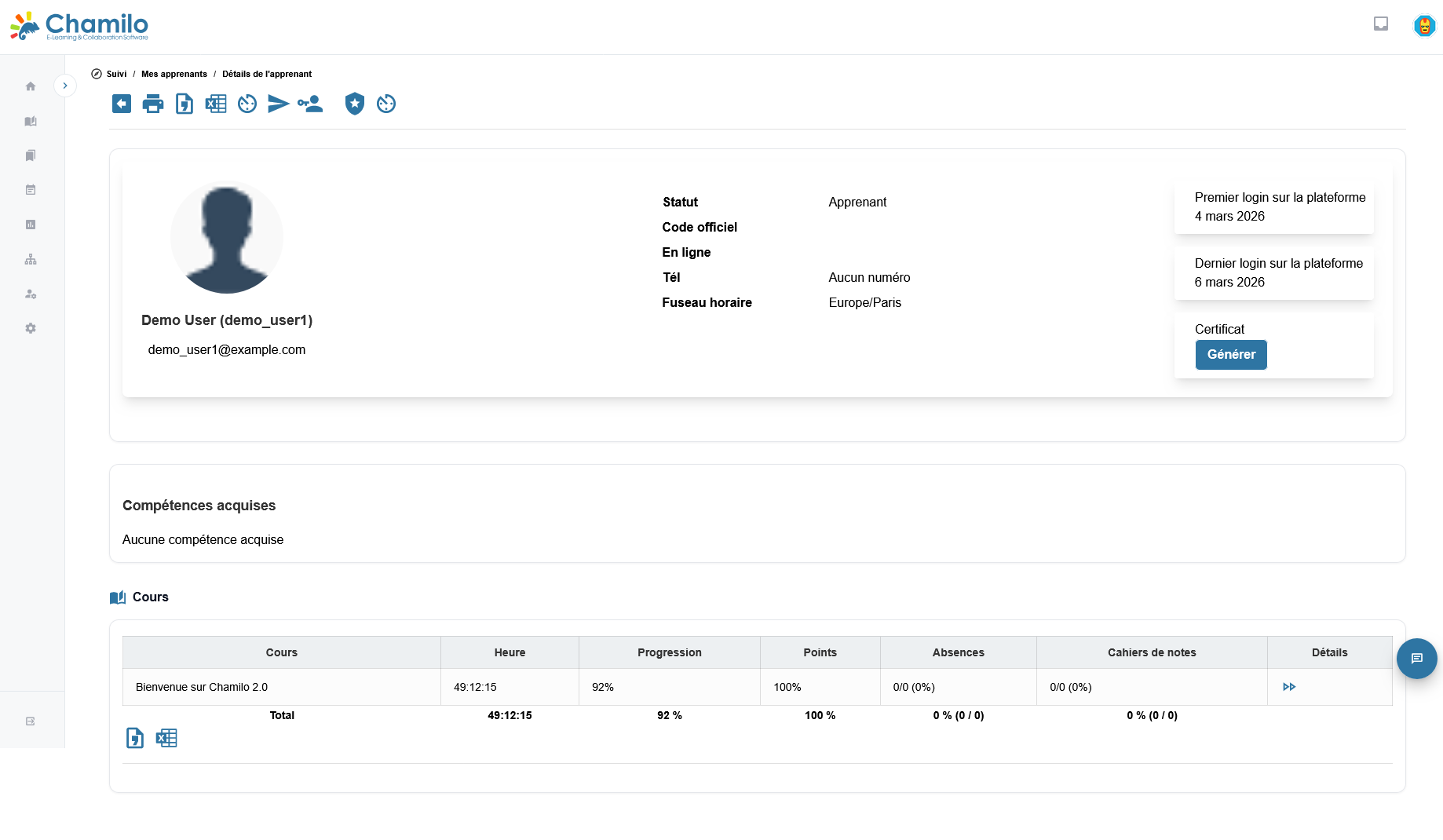Image resolution: width=1443 pixels, height=840 pixels.
Task: Export learner report as CSV from top toolbar
Action: click(x=184, y=104)
